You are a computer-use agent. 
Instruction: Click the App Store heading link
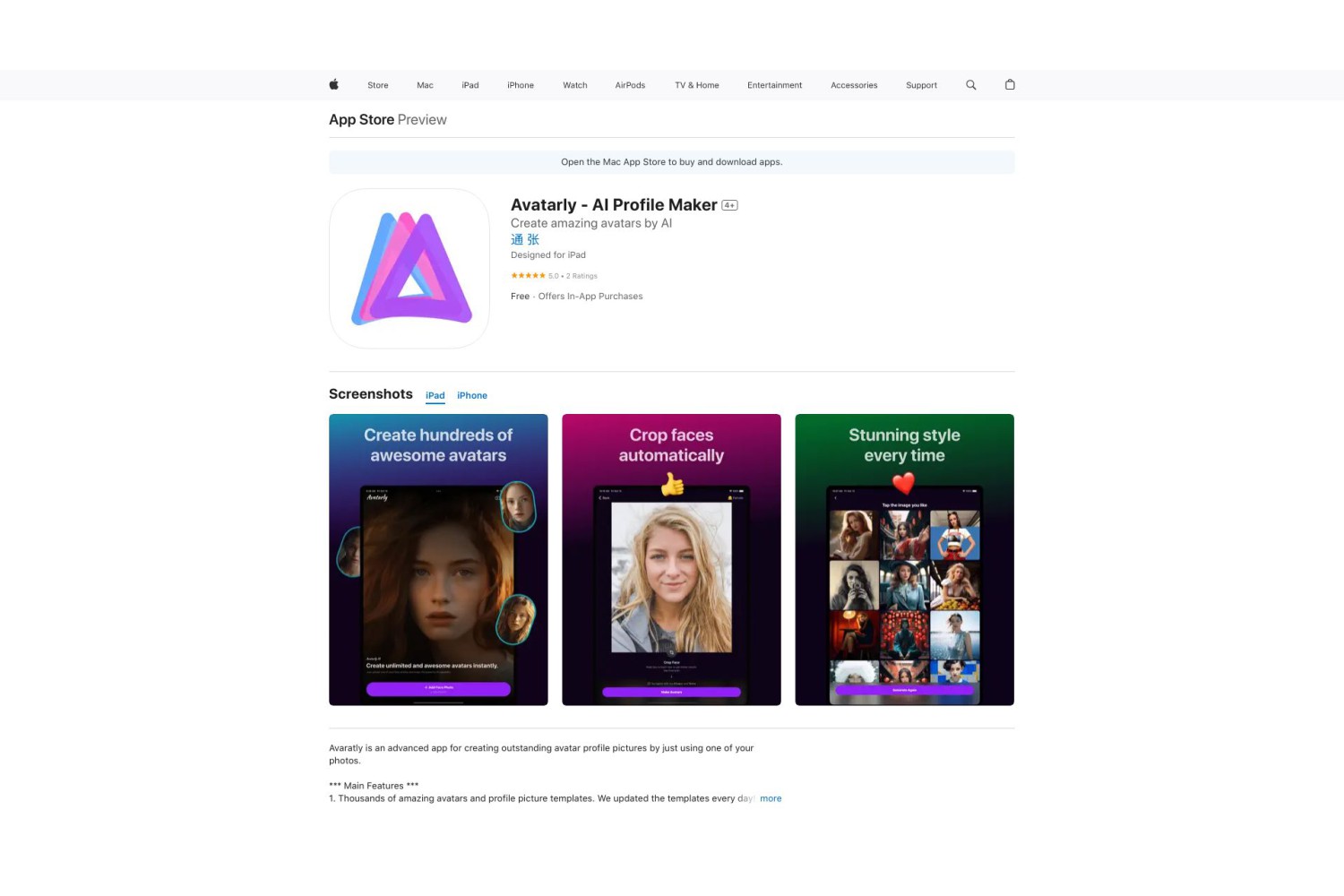[x=361, y=119]
